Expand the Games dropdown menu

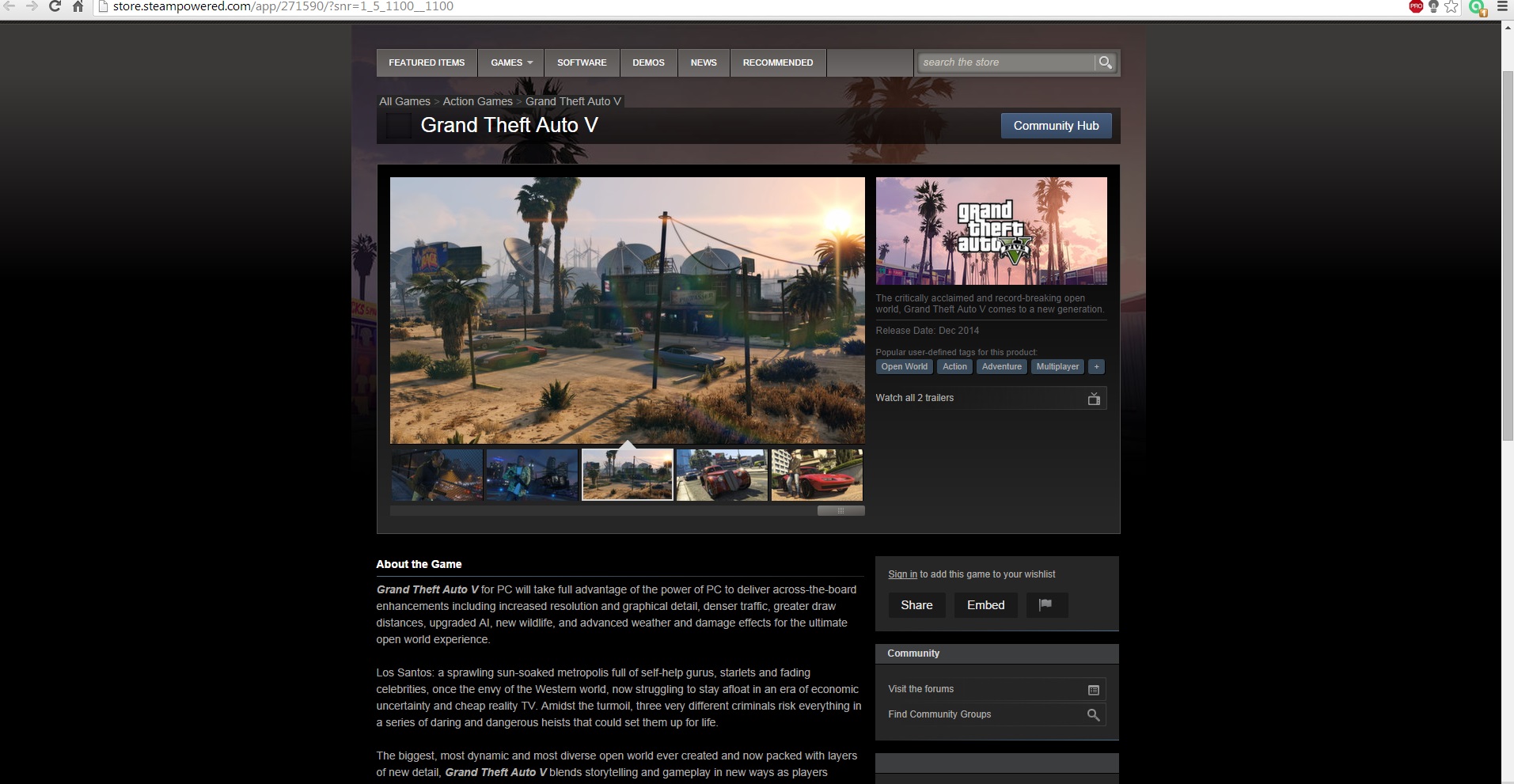pyautogui.click(x=511, y=62)
